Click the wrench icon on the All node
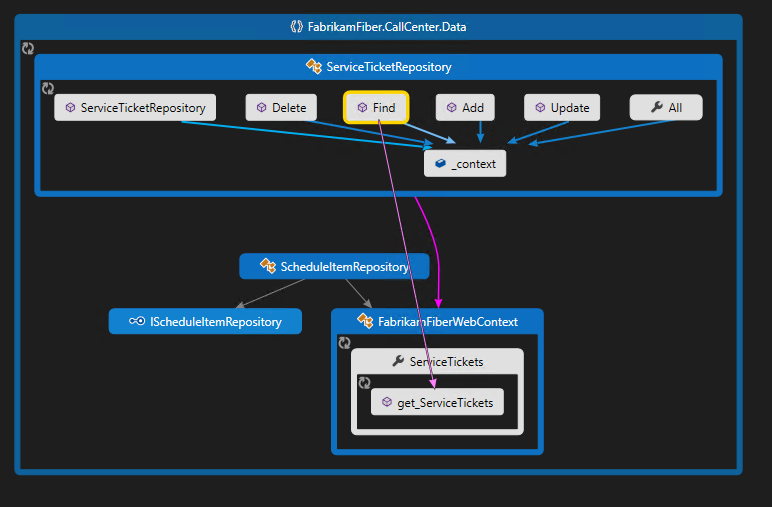772x507 pixels. pos(656,108)
